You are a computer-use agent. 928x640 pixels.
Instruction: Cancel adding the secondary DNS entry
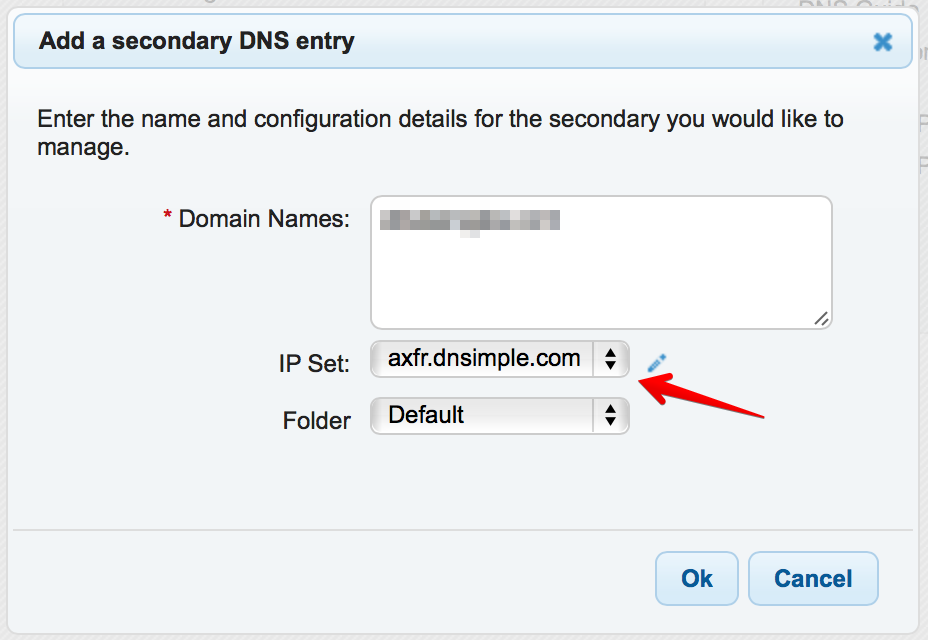[813, 578]
